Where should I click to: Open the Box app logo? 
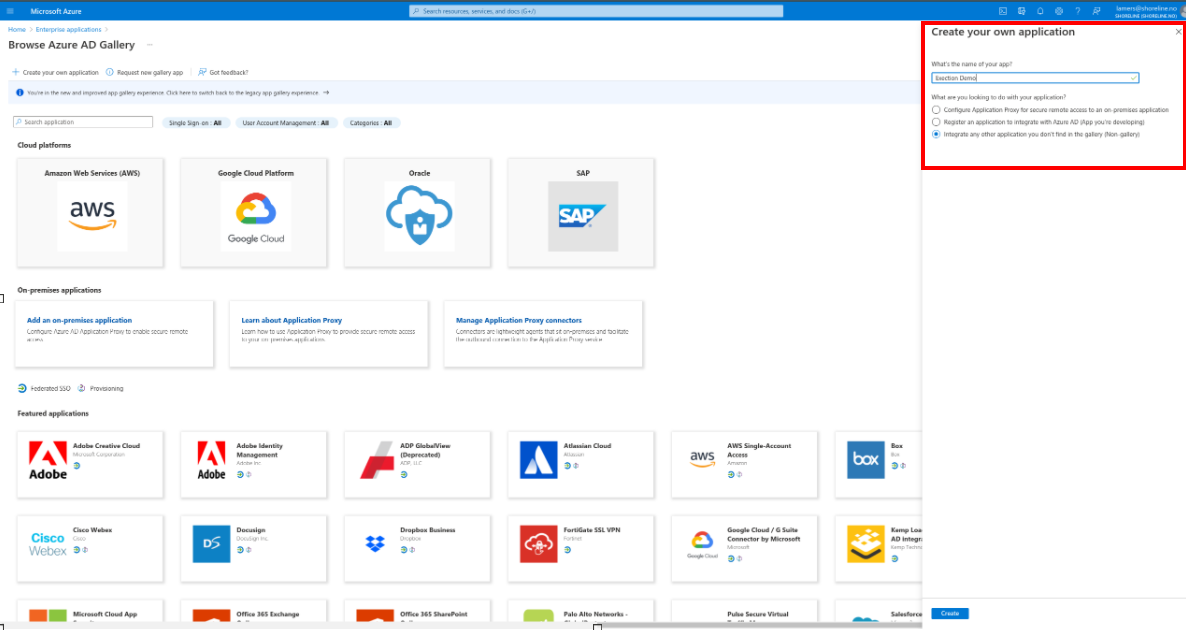coord(865,460)
